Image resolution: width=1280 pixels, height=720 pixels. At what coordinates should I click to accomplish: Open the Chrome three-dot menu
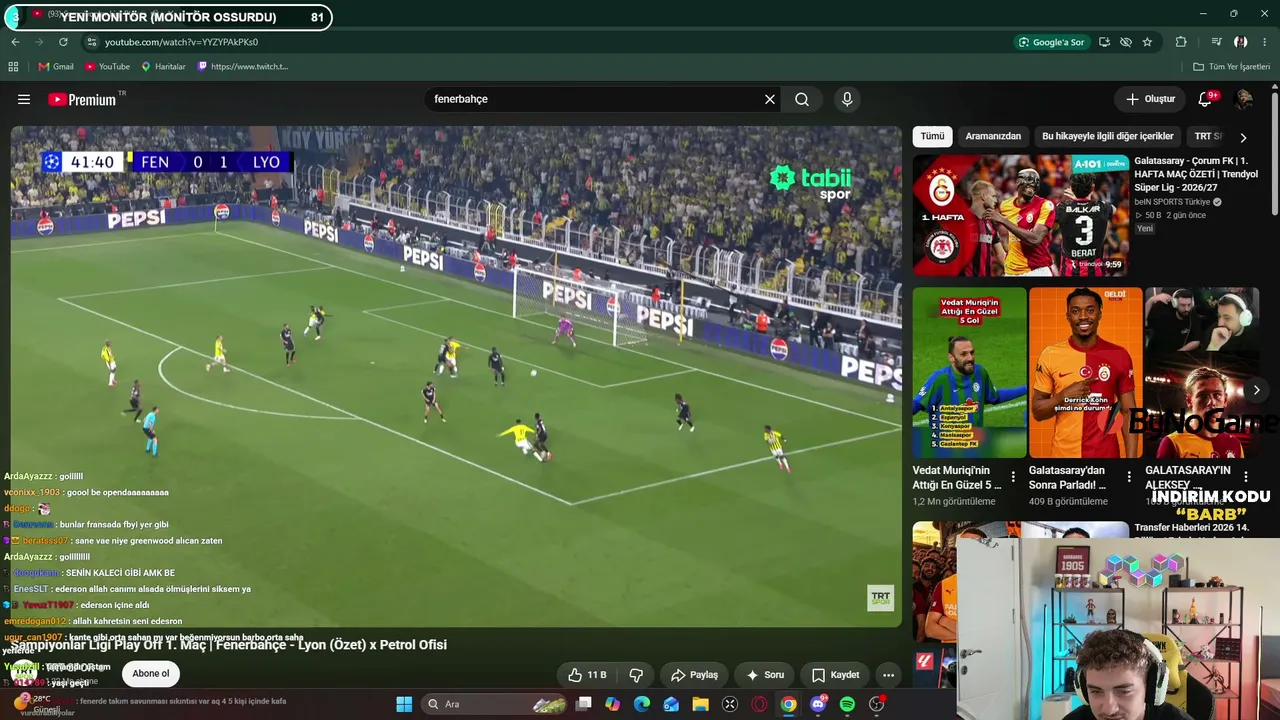(1265, 42)
